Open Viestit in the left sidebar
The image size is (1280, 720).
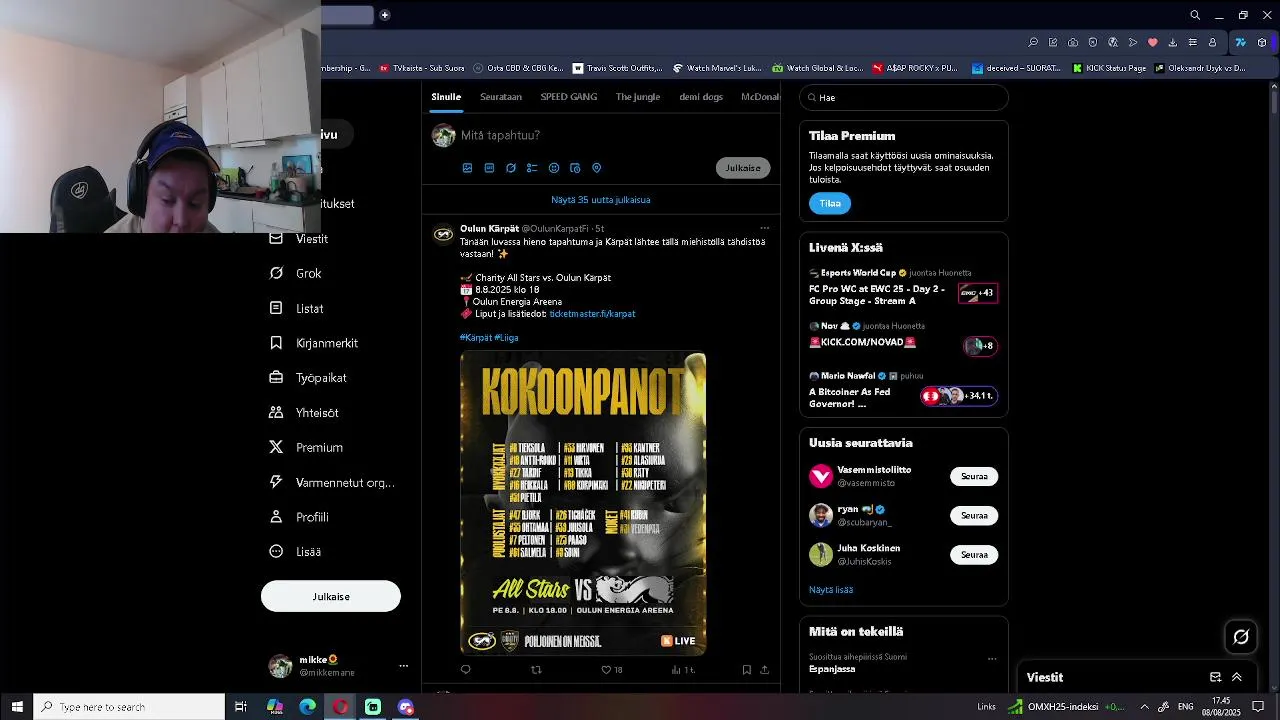coord(299,239)
